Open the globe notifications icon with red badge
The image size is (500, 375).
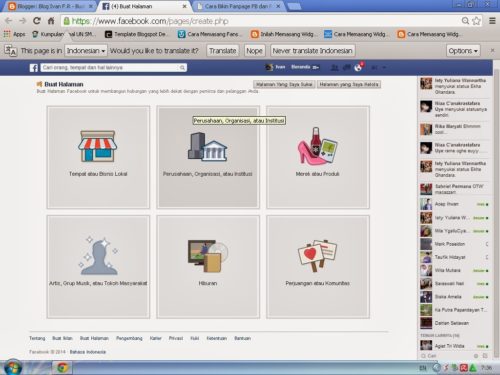(x=359, y=67)
